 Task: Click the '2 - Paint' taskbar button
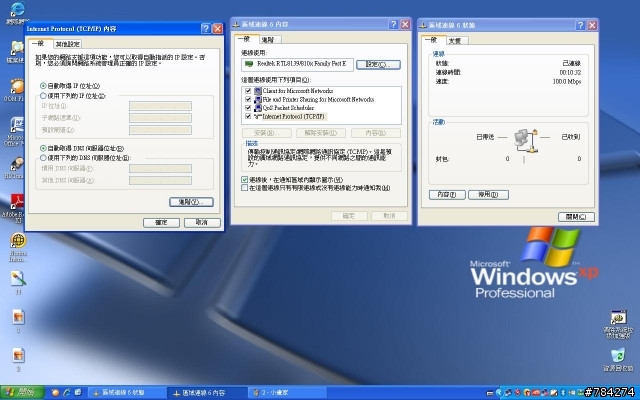(x=287, y=393)
